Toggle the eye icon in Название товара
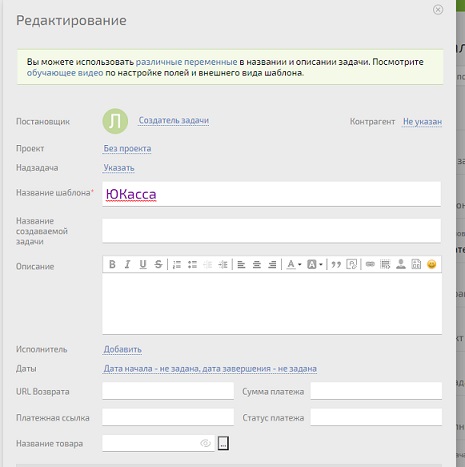This screenshot has height=467, width=465. coord(205,443)
